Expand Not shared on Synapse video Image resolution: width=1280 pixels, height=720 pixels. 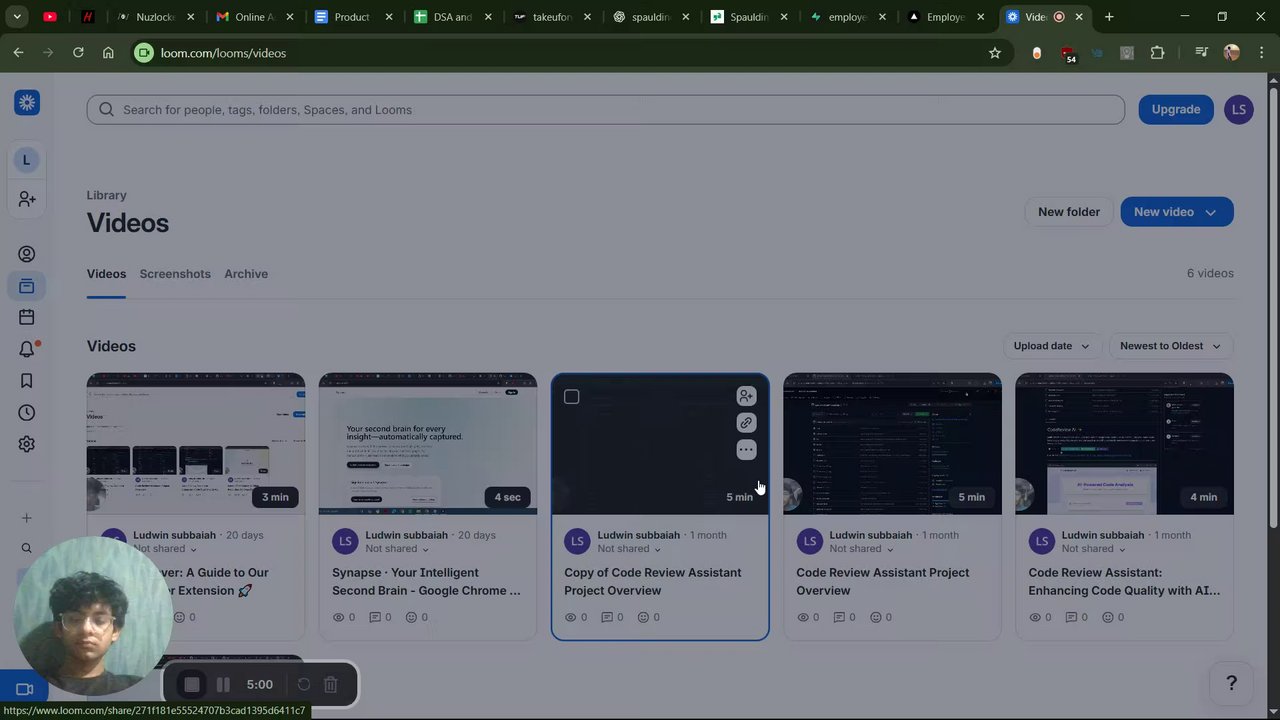point(397,549)
